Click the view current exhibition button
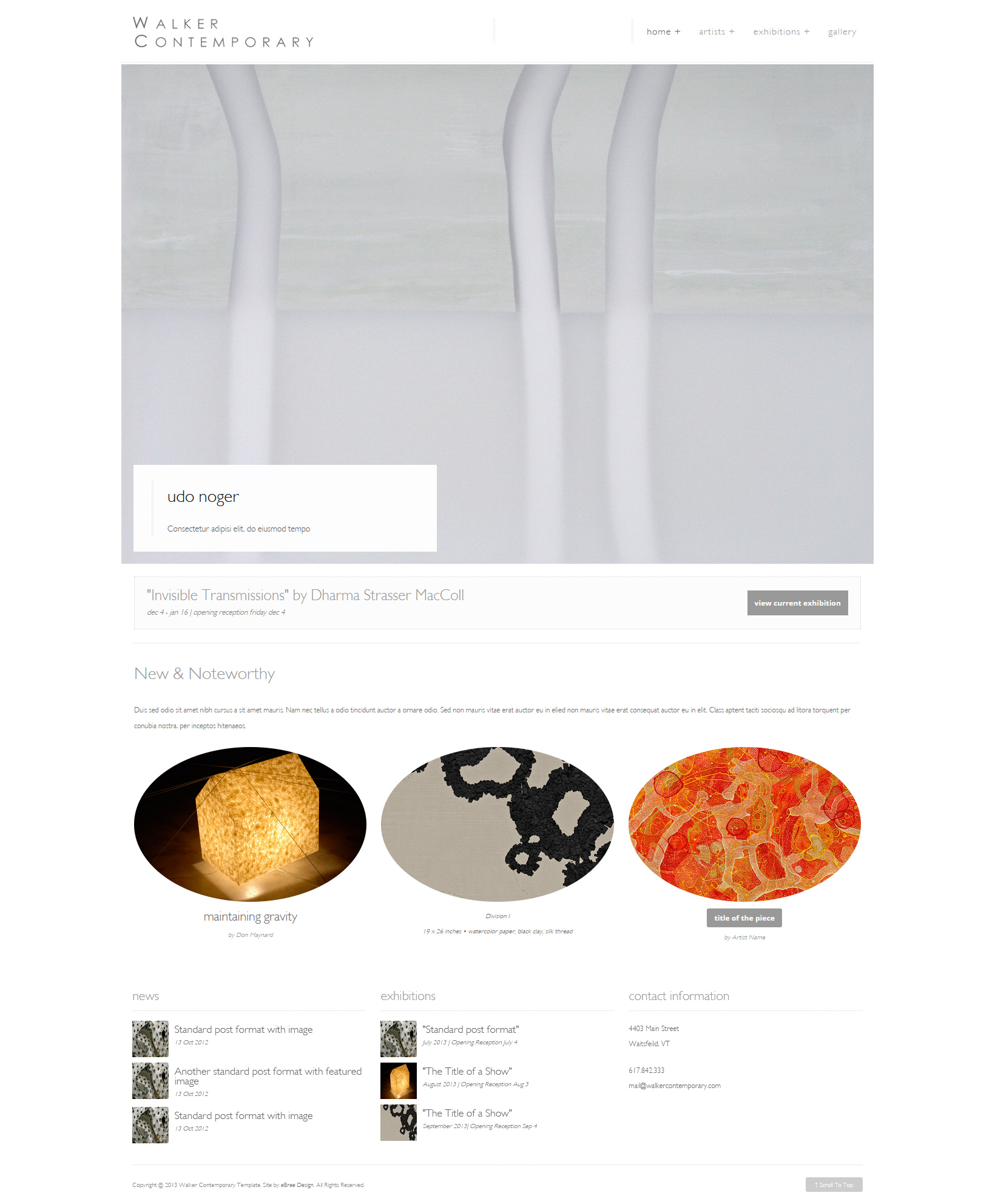This screenshot has width=995, height=1204. point(797,603)
